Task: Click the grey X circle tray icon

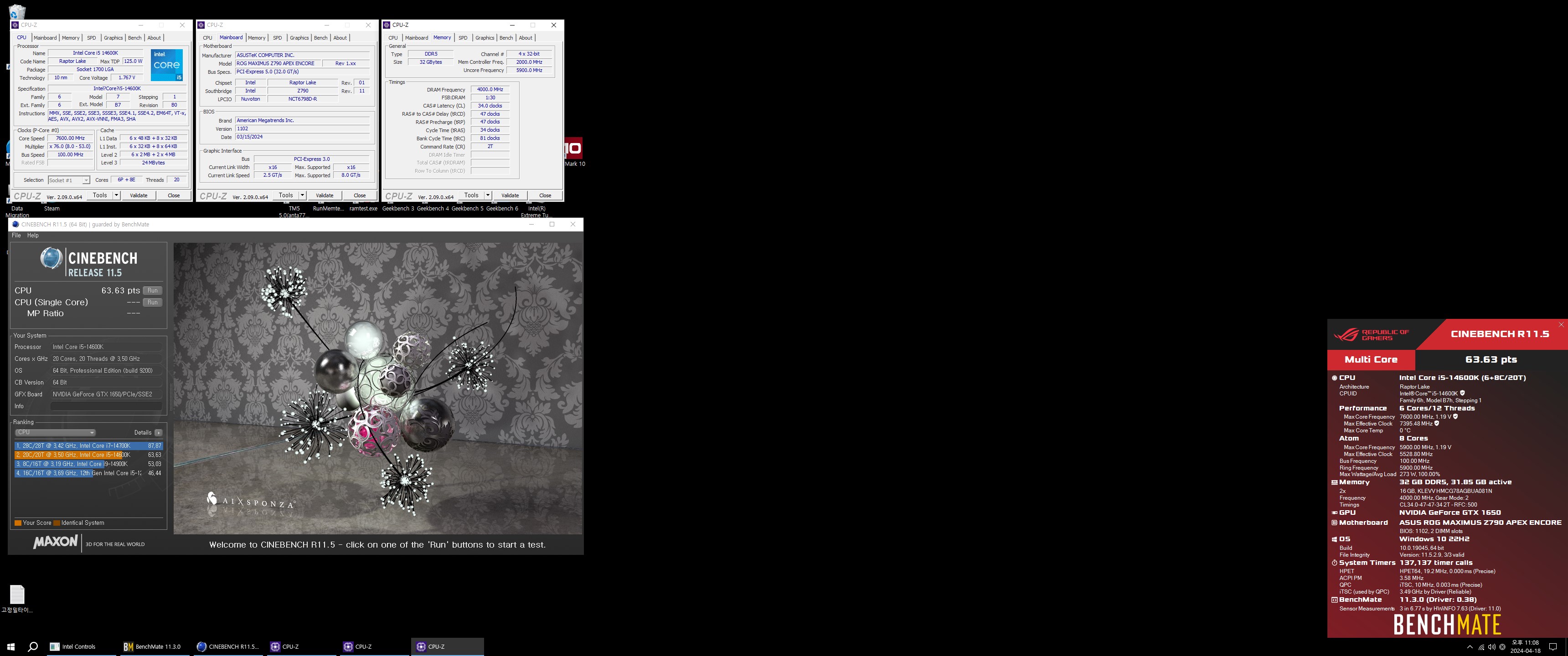Action: pos(1502,647)
